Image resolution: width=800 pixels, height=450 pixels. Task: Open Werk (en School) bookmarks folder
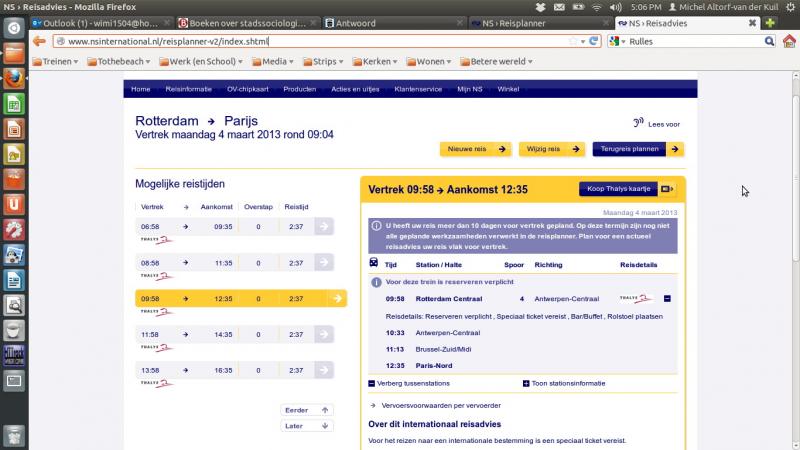click(x=201, y=61)
